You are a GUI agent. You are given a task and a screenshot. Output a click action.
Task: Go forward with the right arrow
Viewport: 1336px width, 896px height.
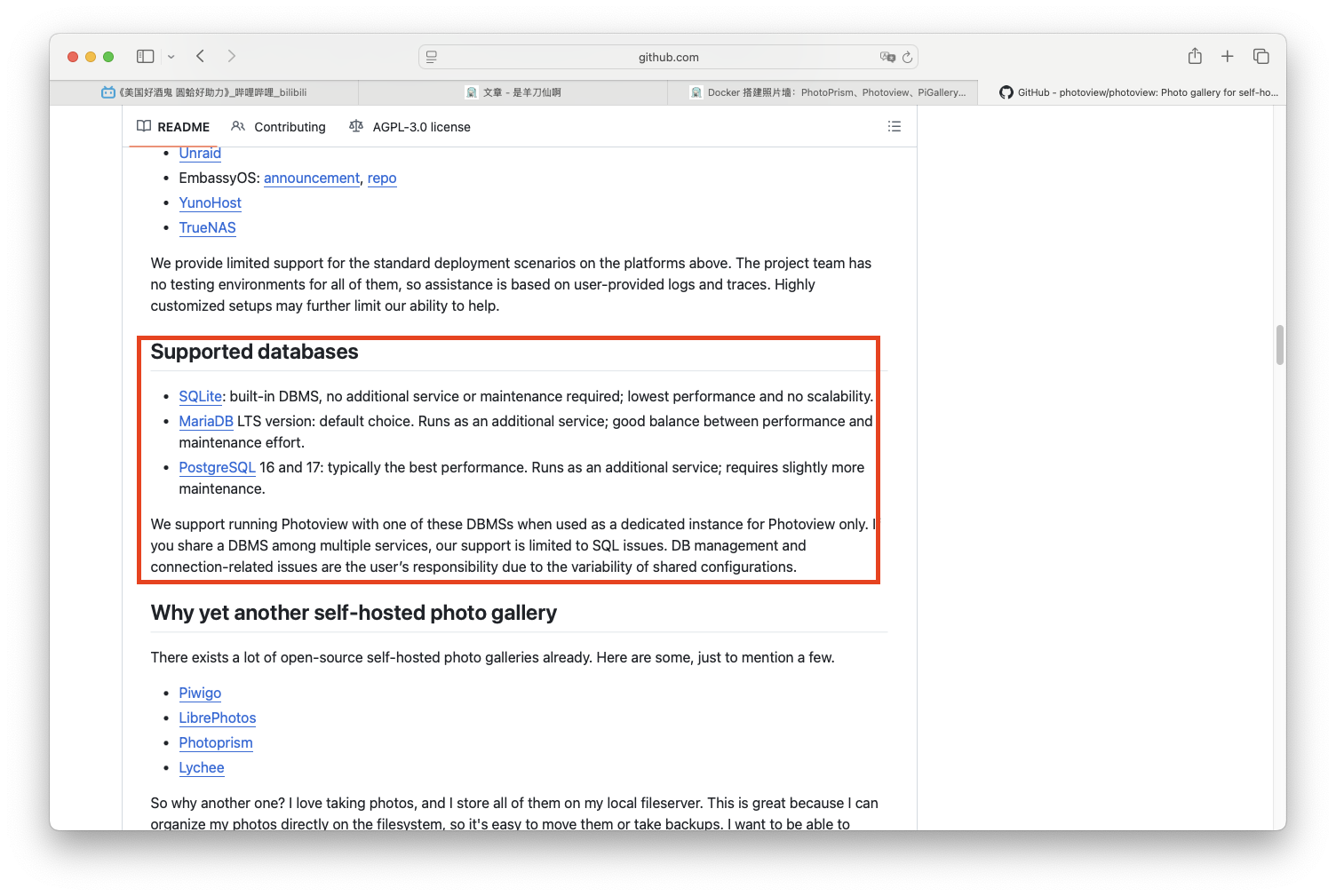(x=232, y=56)
